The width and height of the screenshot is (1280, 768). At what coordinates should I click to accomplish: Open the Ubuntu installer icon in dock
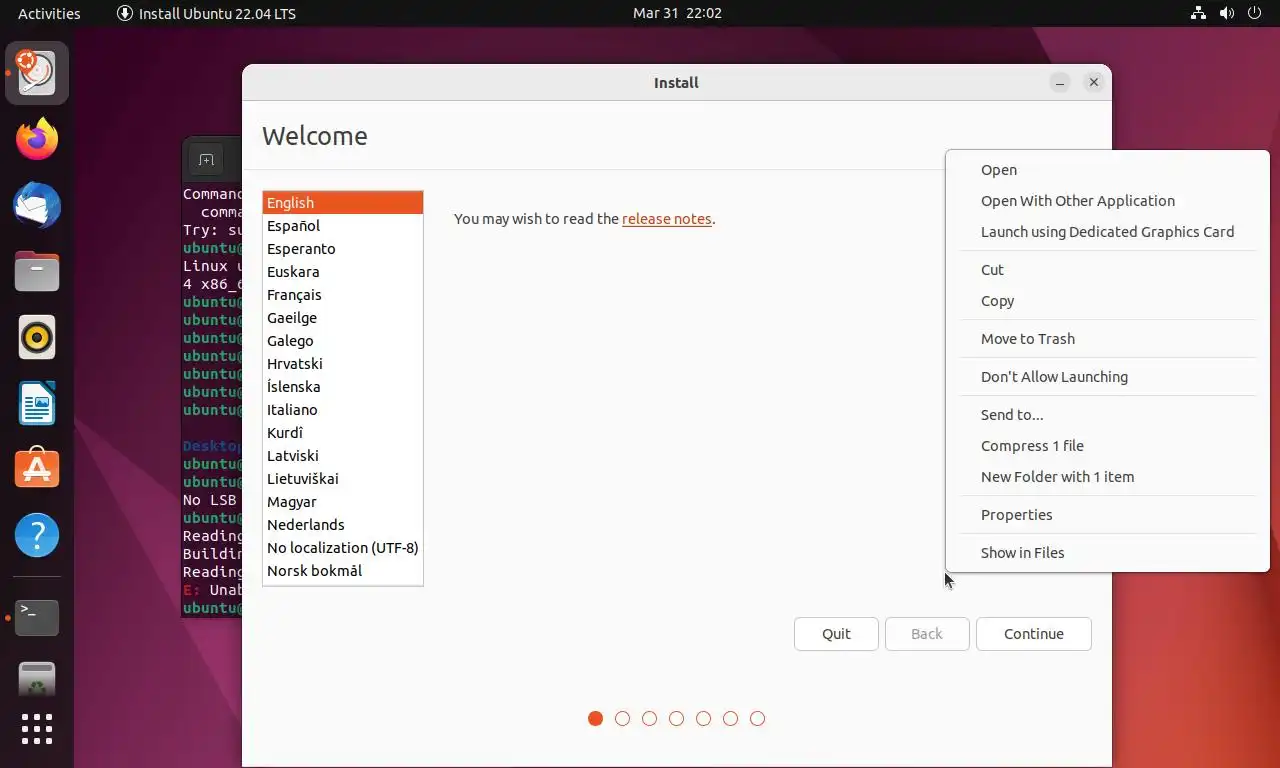pyautogui.click(x=37, y=73)
